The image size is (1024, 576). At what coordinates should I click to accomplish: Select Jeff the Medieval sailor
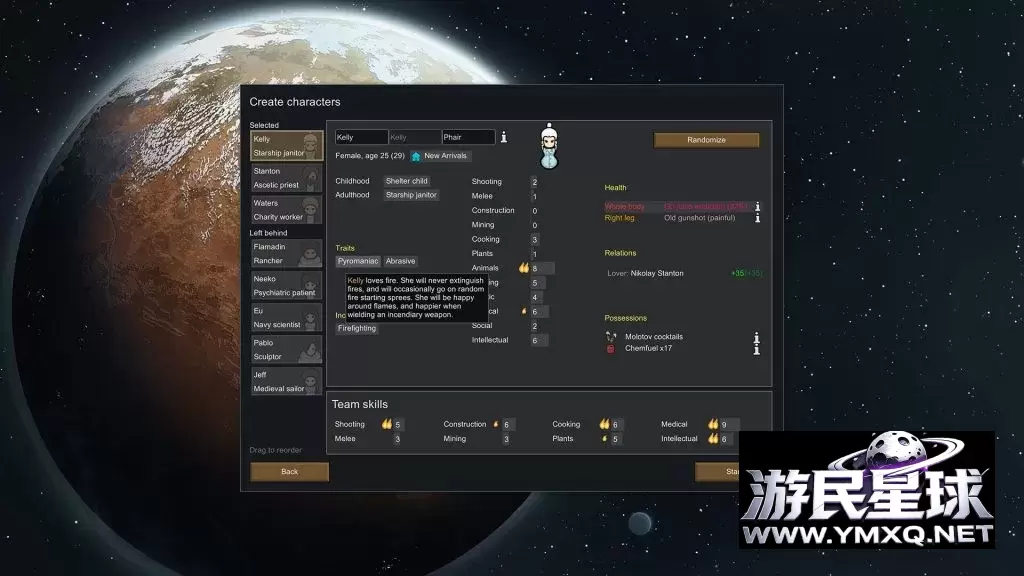pyautogui.click(x=287, y=381)
